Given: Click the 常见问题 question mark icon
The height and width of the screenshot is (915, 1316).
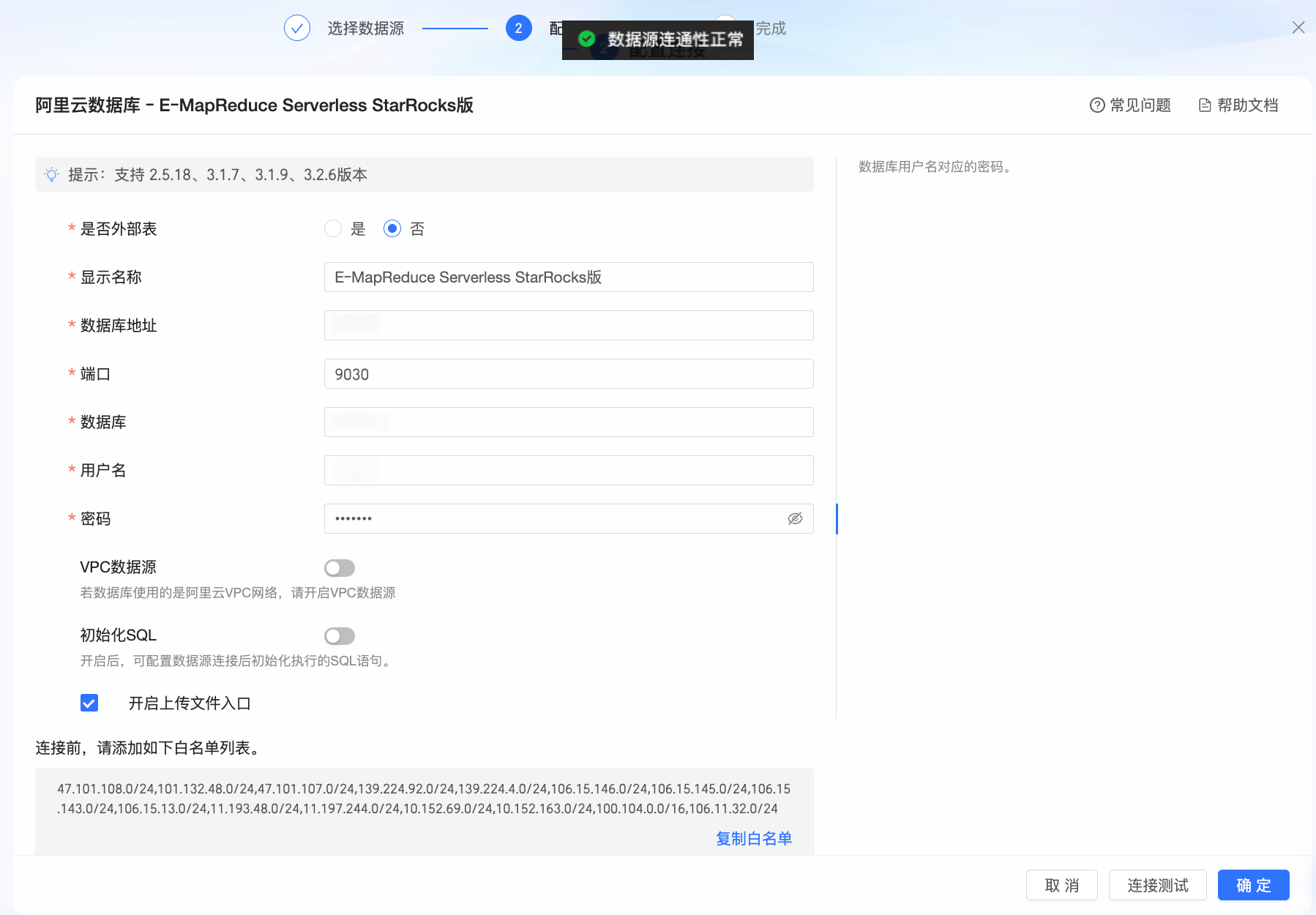Looking at the screenshot, I should (x=1097, y=105).
